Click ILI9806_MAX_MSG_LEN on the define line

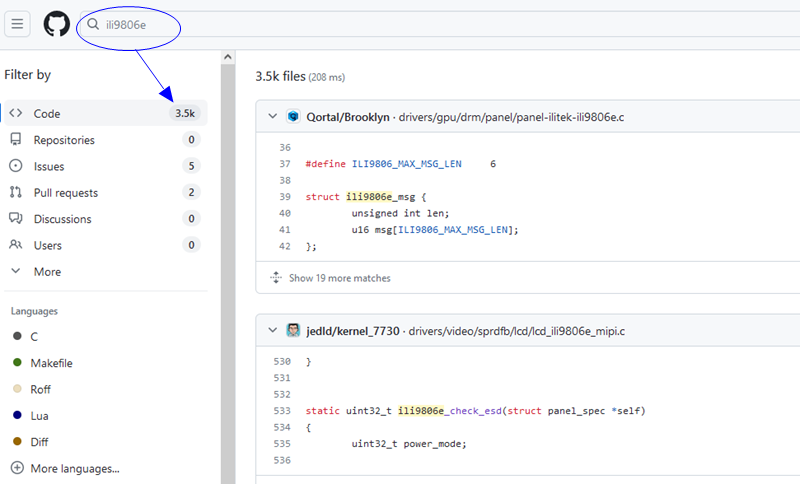[407, 164]
